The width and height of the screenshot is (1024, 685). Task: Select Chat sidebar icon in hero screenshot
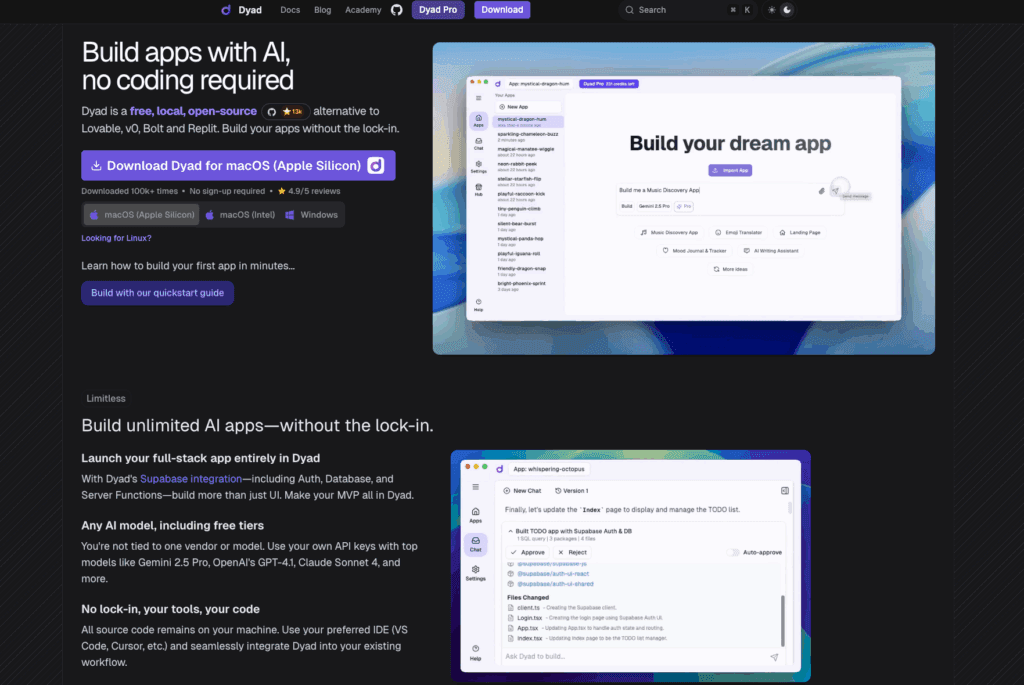point(479,144)
